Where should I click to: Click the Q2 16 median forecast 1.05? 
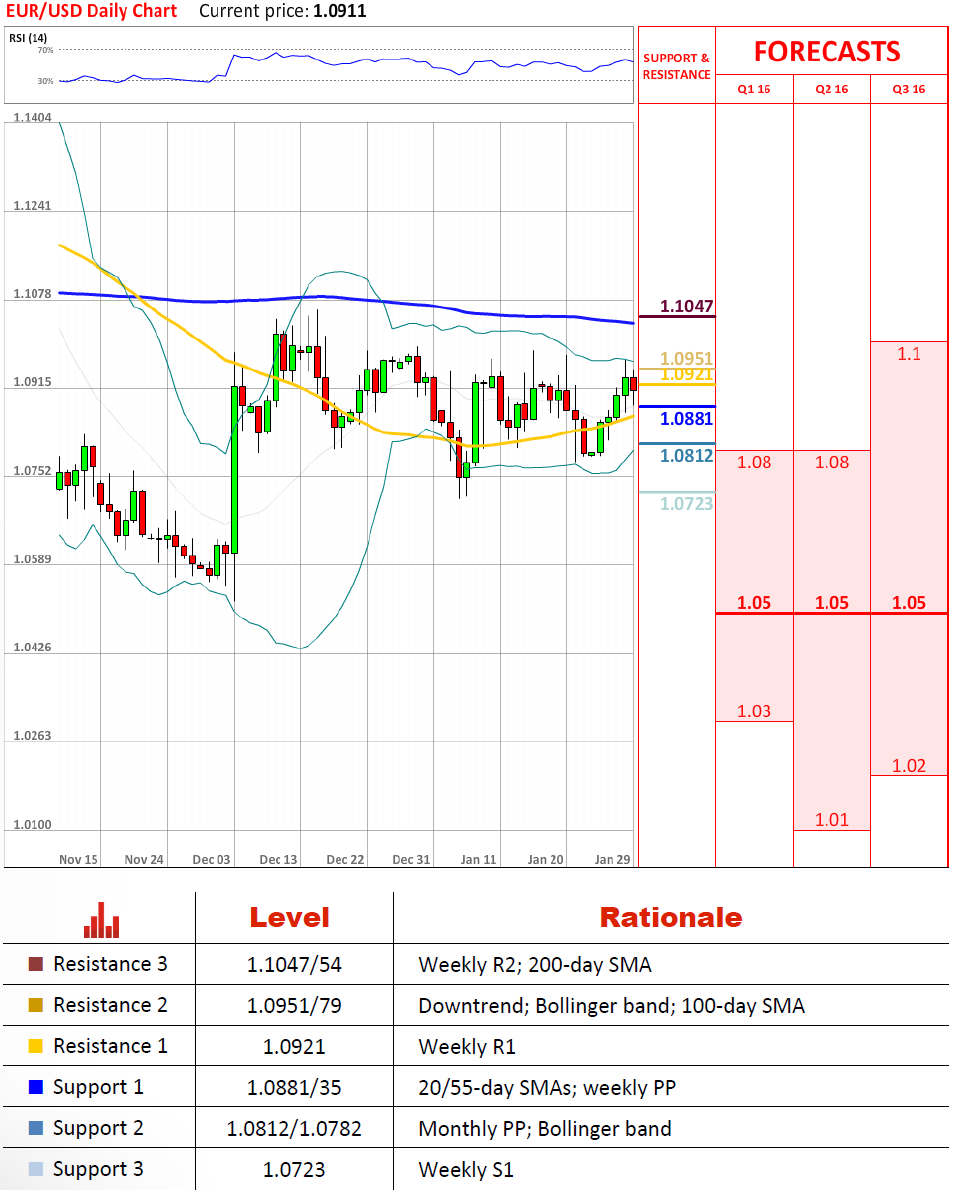tap(832, 603)
